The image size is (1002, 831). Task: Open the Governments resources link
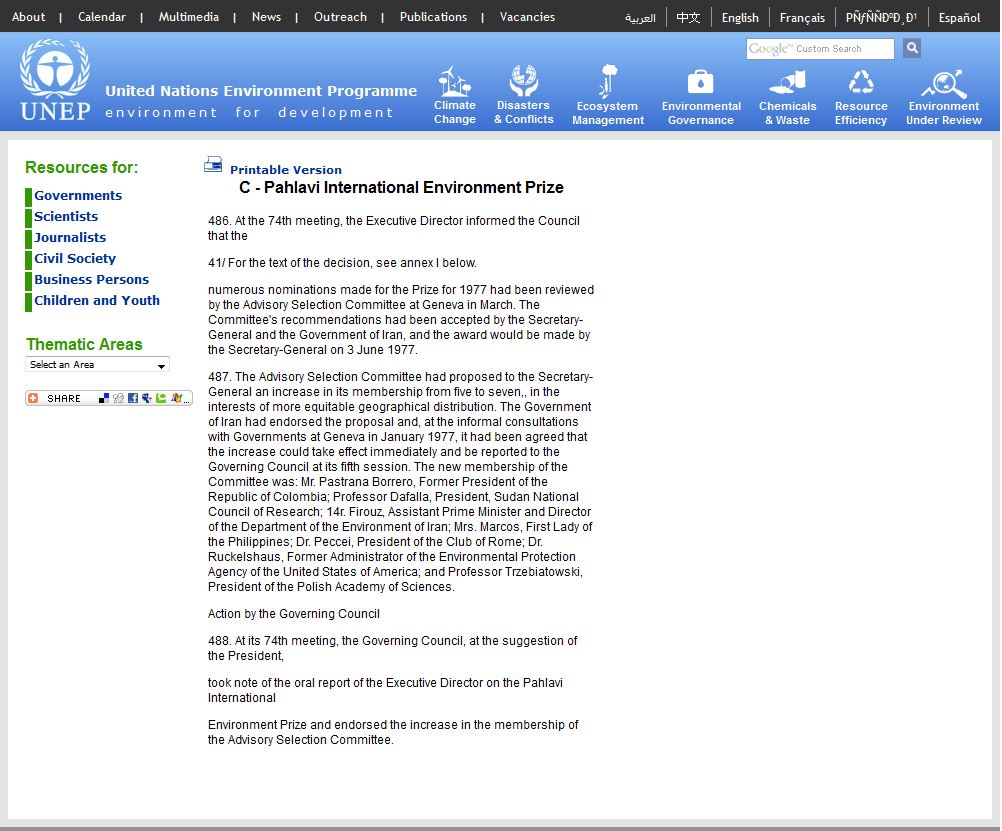pyautogui.click(x=78, y=196)
